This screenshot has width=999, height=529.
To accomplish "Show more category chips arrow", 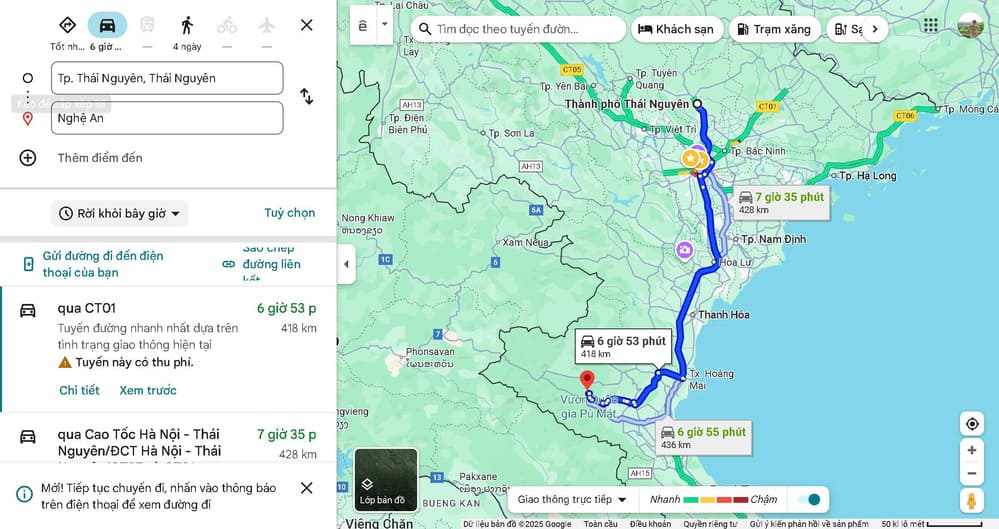I will tap(875, 29).
